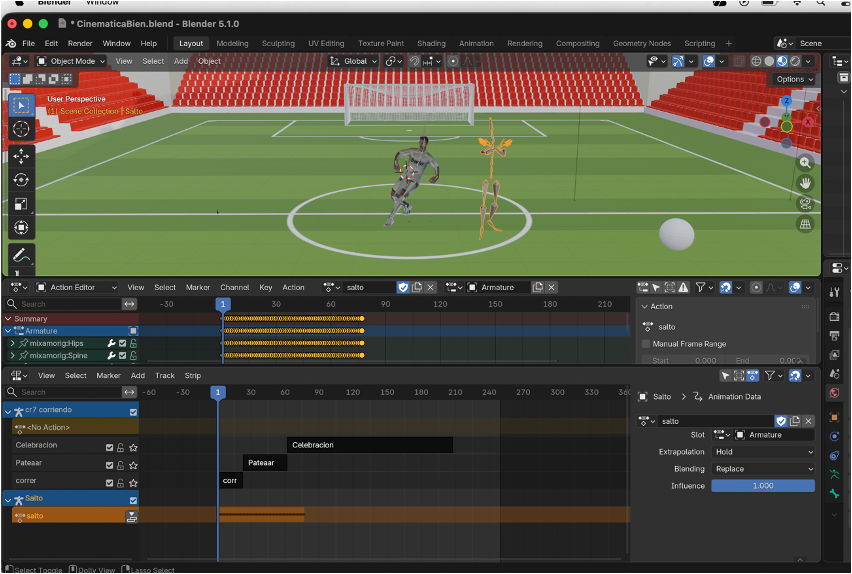852x574 pixels.
Task: Enable Manual Frame Range checkbox
Action: tap(646, 344)
